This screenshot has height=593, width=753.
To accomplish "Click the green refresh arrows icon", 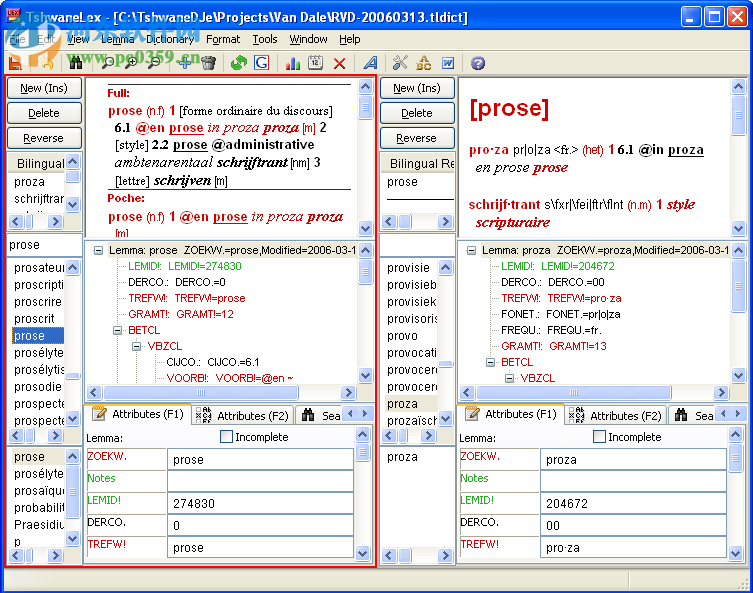I will click(x=238, y=63).
